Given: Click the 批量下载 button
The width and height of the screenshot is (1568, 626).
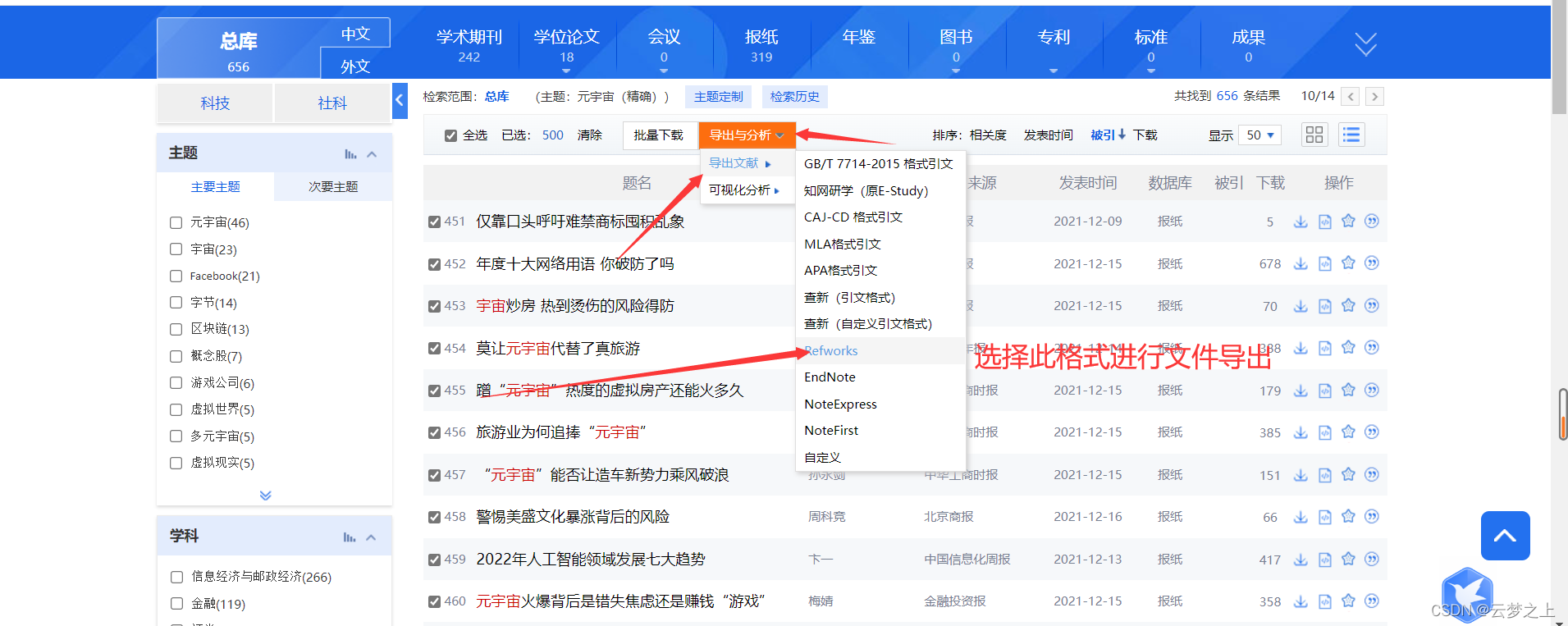Looking at the screenshot, I should pos(658,135).
